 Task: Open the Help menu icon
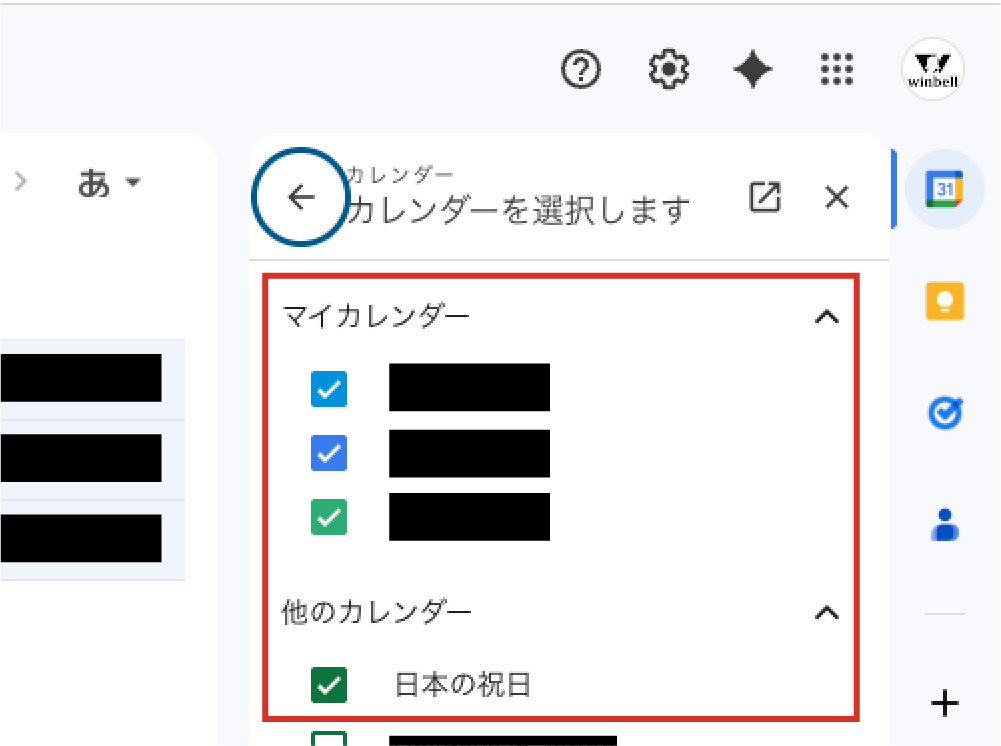pos(580,70)
